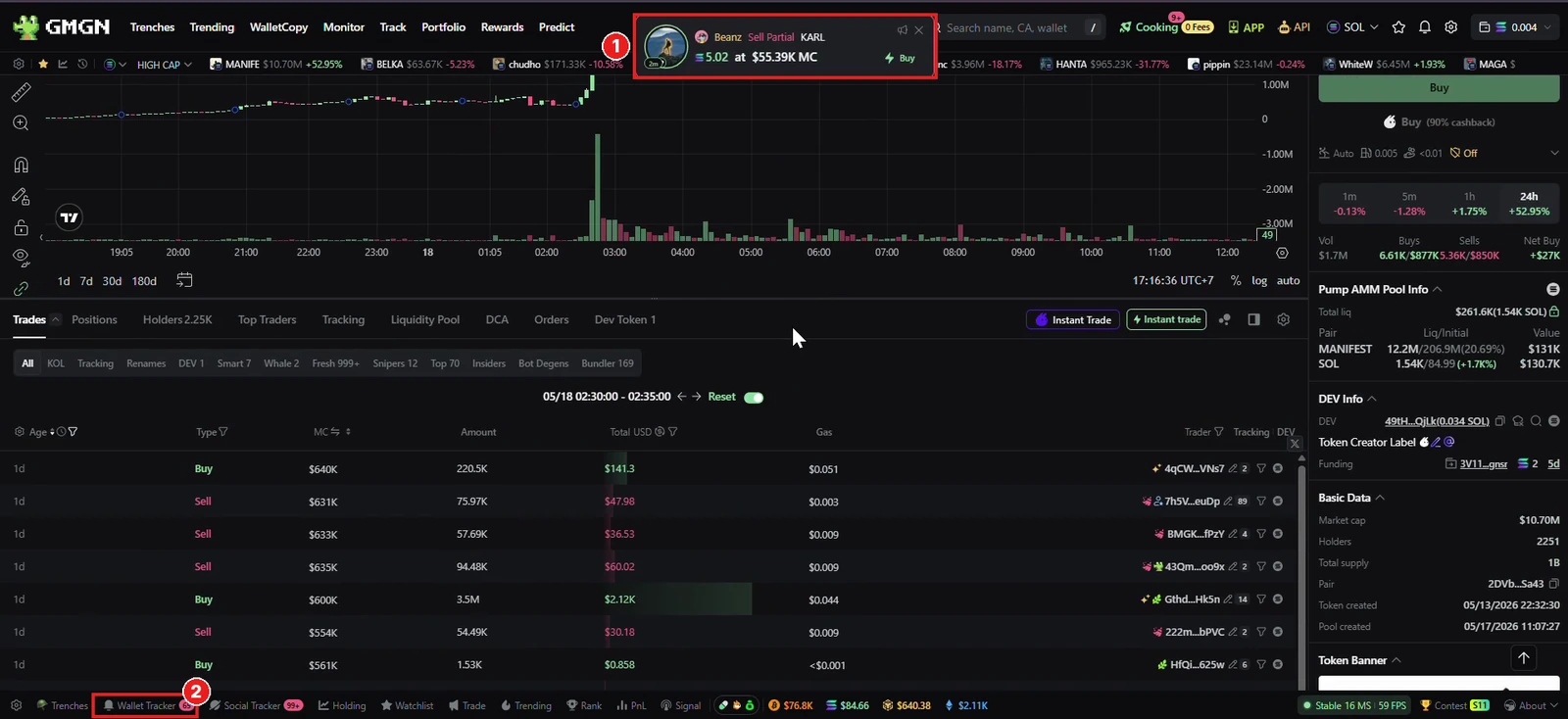Open the Trenches top menu
The image size is (1568, 719).
point(152,27)
